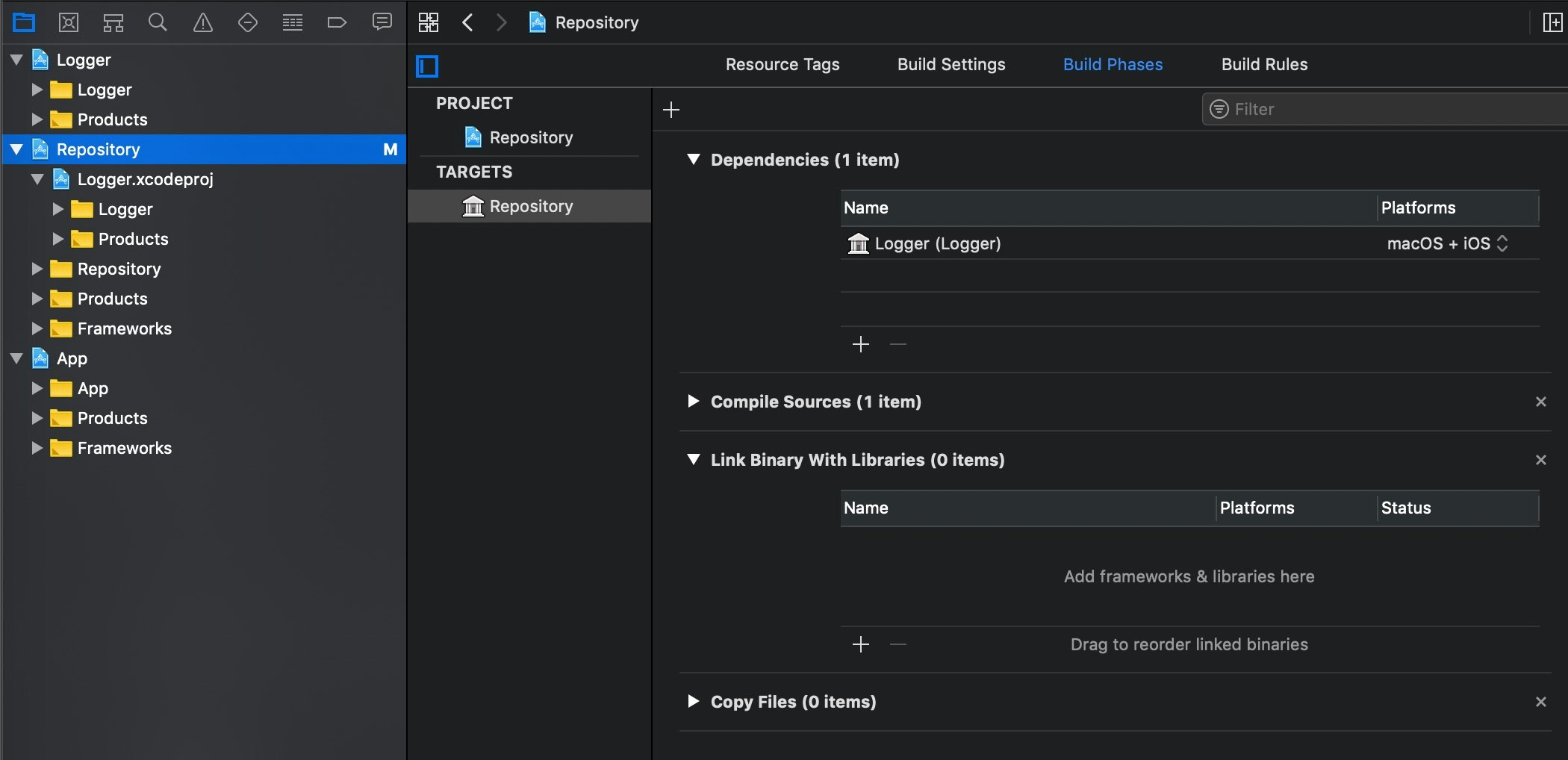Delete the Link Binary With Libraries phase
Screen dimensions: 1568x760
coord(1540,460)
